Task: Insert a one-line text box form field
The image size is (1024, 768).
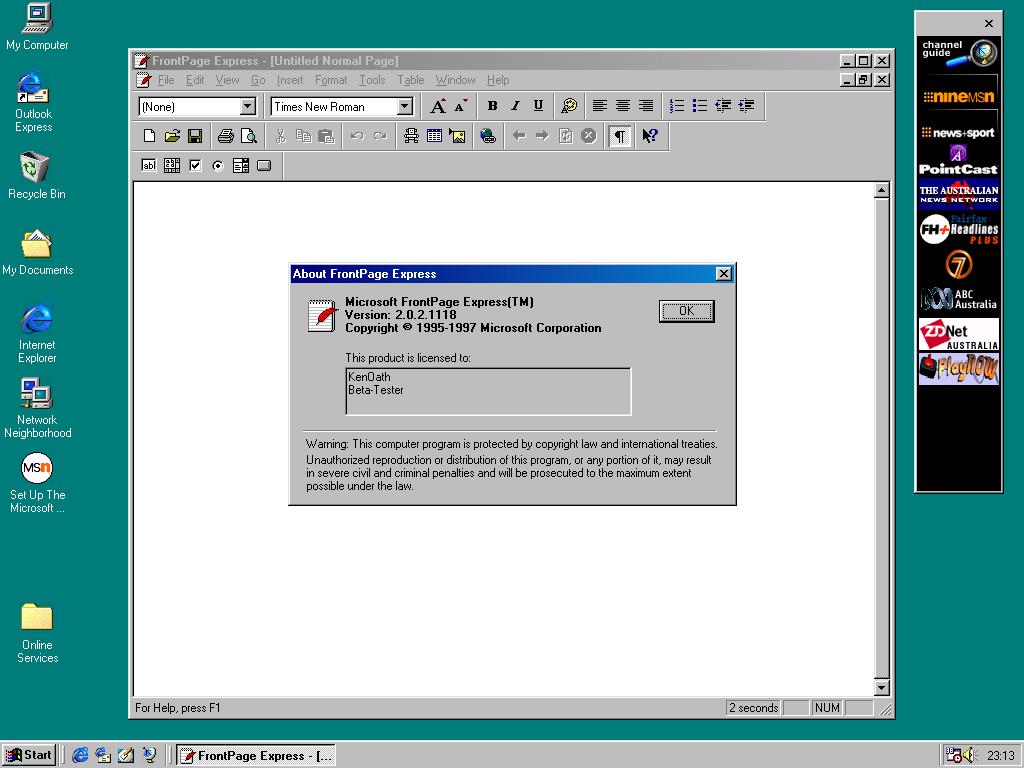Action: (149, 165)
